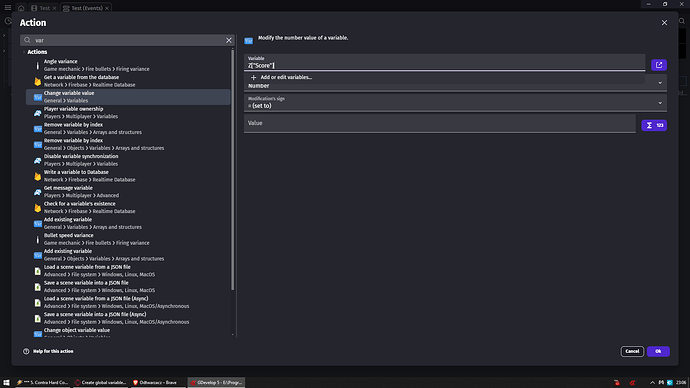Click the Angle variance action icon
Screen dimensions: 690x388
point(37,65)
